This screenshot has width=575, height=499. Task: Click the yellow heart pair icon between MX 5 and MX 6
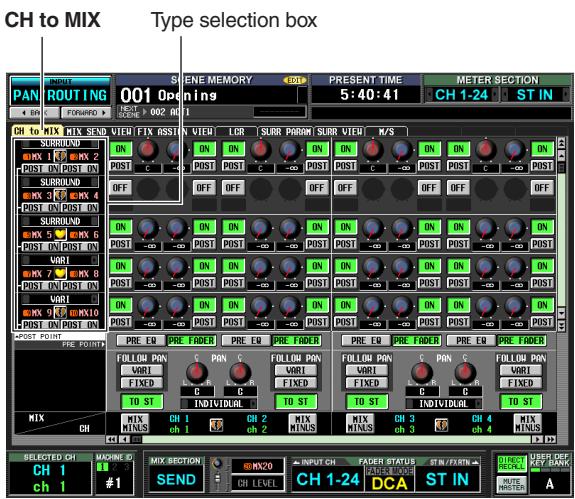(x=61, y=234)
